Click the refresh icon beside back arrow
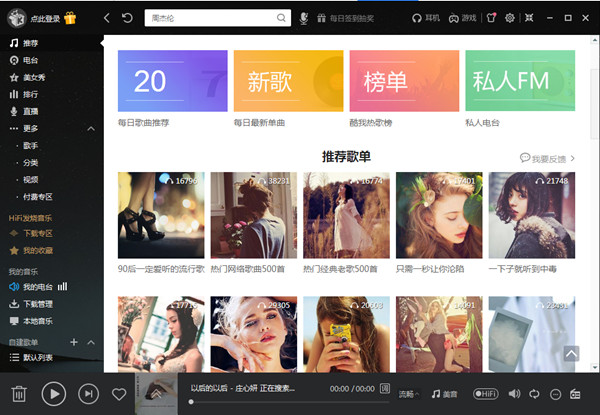Viewport: 600px width, 415px height. coord(127,18)
